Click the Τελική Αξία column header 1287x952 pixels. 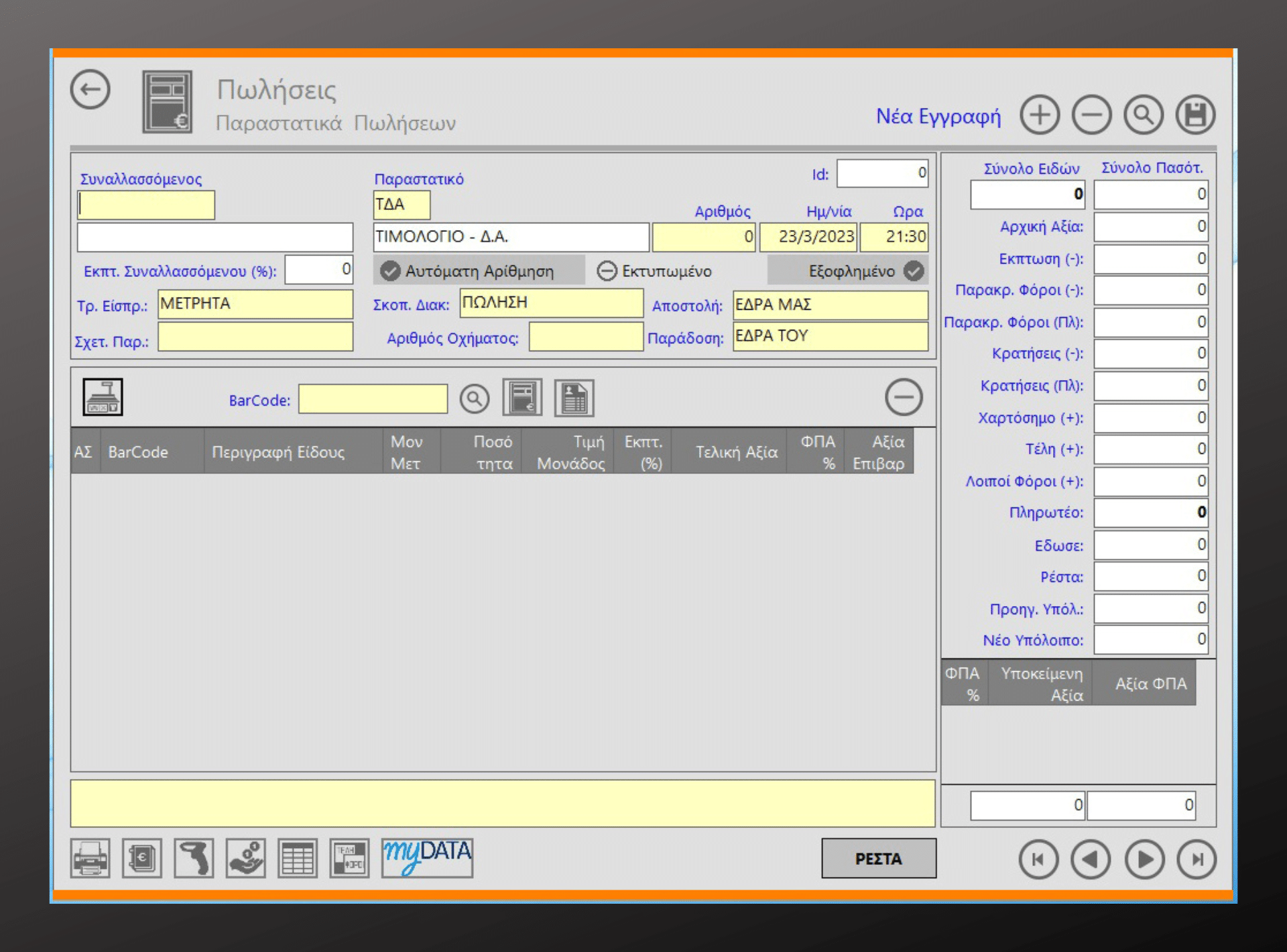point(736,453)
